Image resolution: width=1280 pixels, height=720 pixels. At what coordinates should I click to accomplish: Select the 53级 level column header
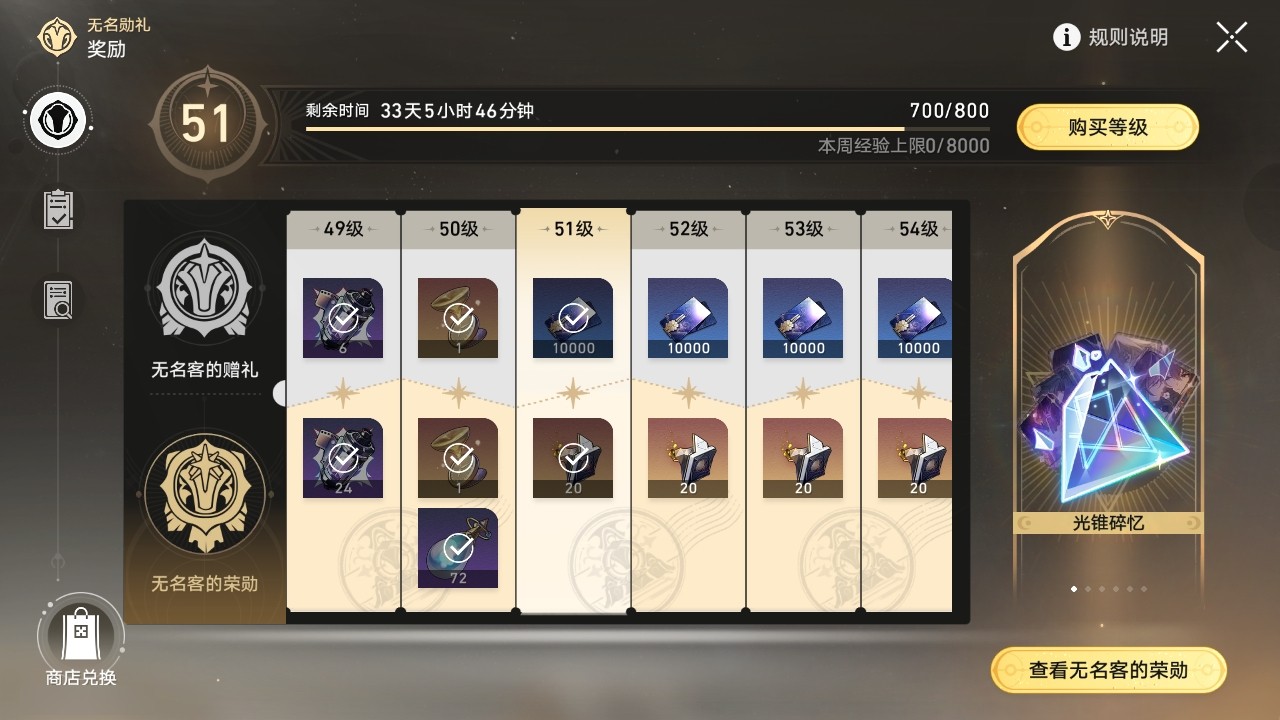coord(803,229)
